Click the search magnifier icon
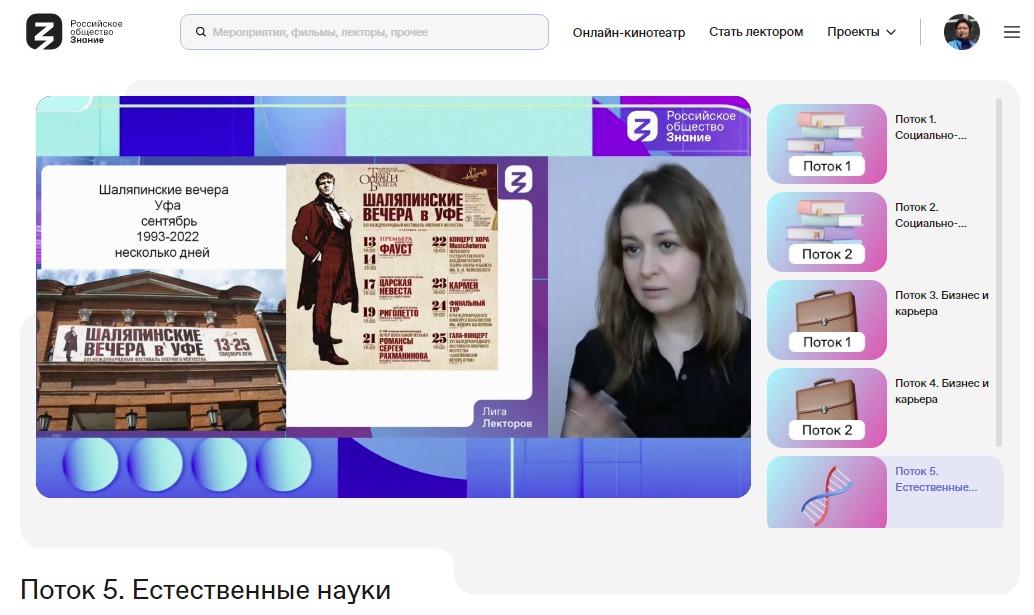 pyautogui.click(x=200, y=32)
